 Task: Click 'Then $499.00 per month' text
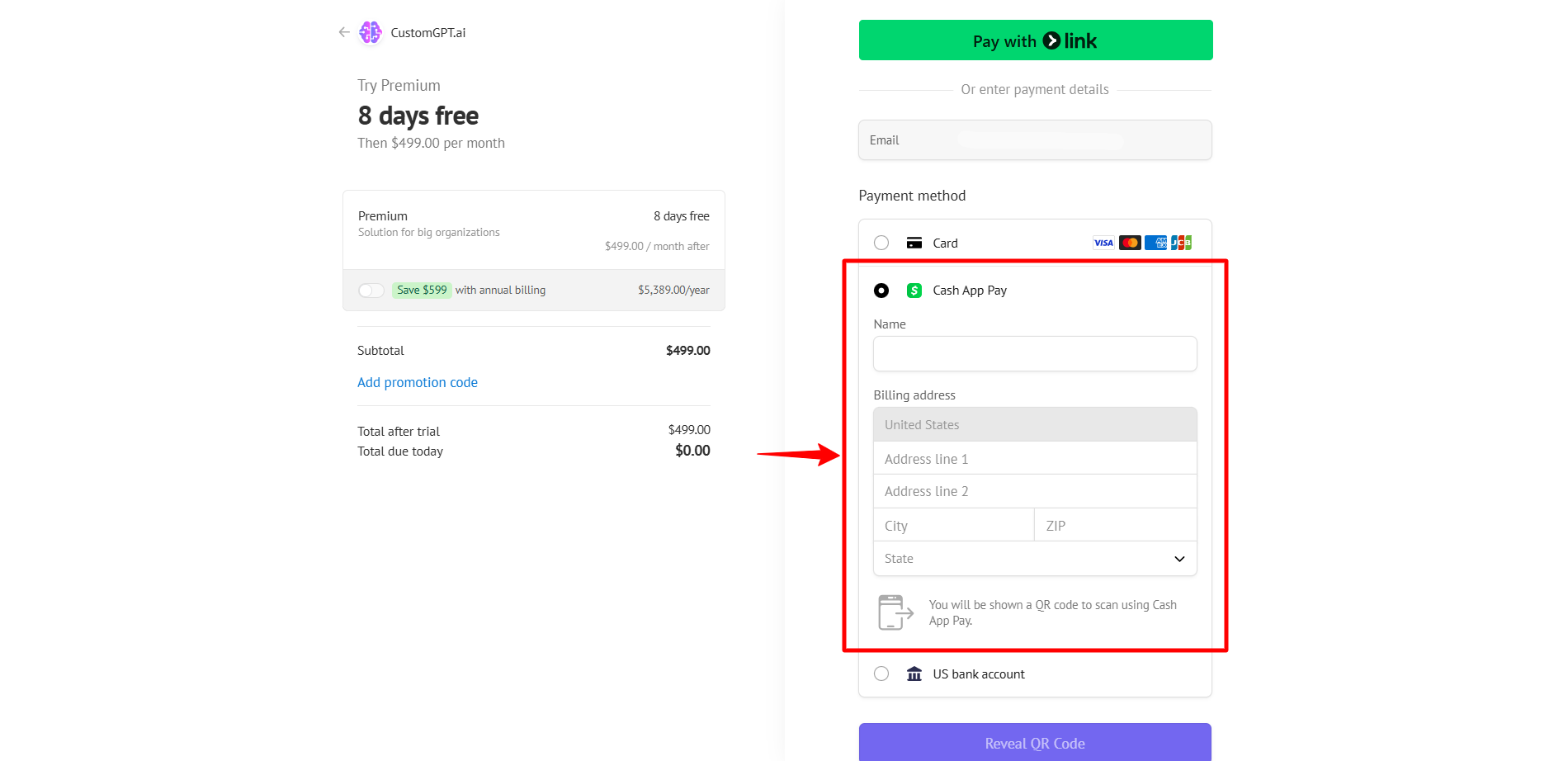tap(431, 143)
